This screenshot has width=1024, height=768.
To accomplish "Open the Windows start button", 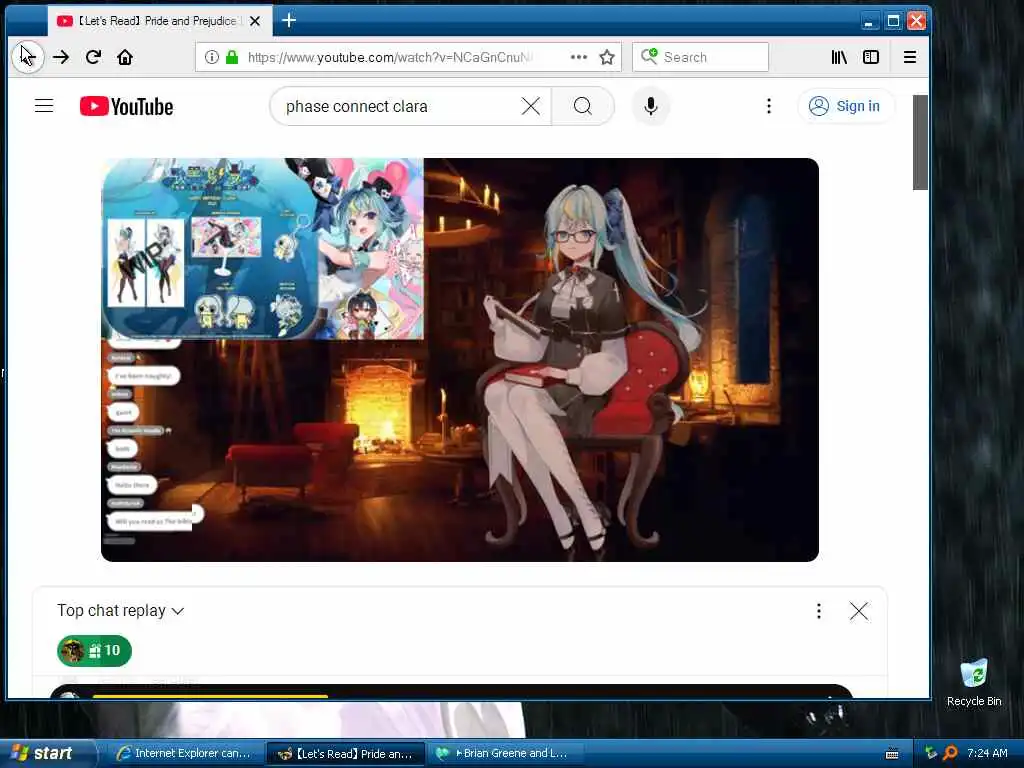I will coord(48,753).
